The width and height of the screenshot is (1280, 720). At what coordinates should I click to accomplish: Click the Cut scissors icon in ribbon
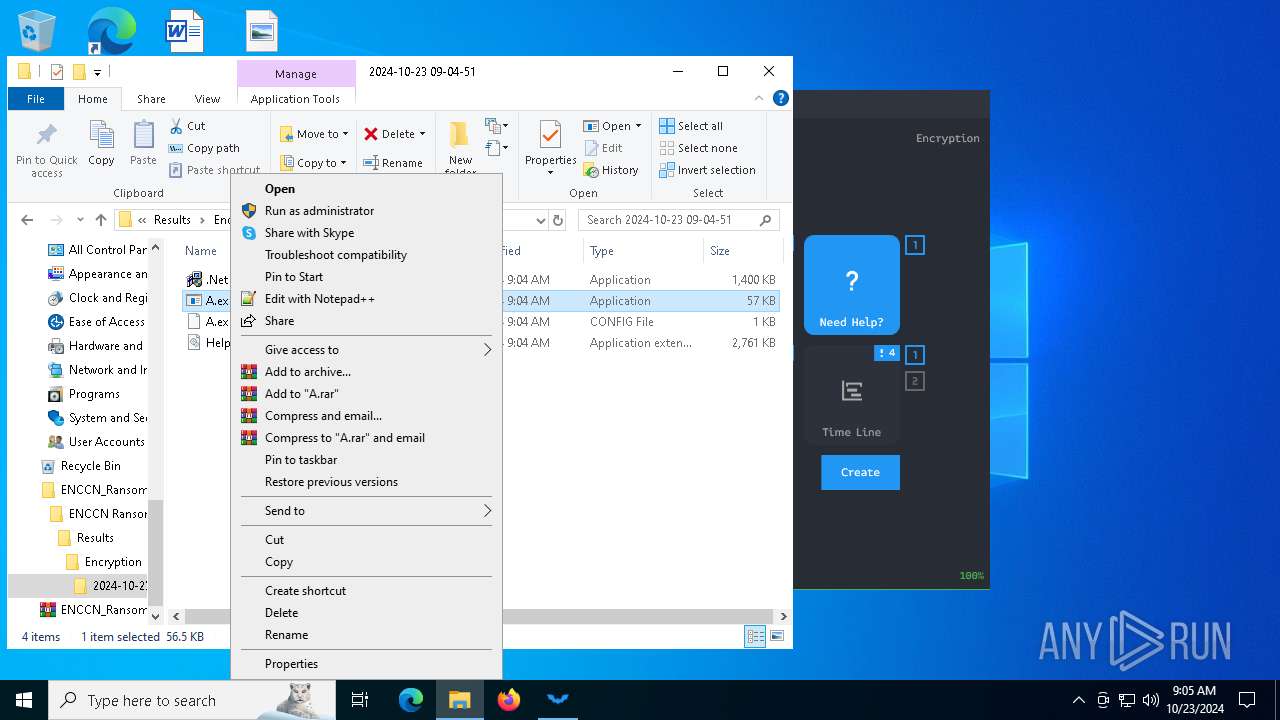point(176,126)
